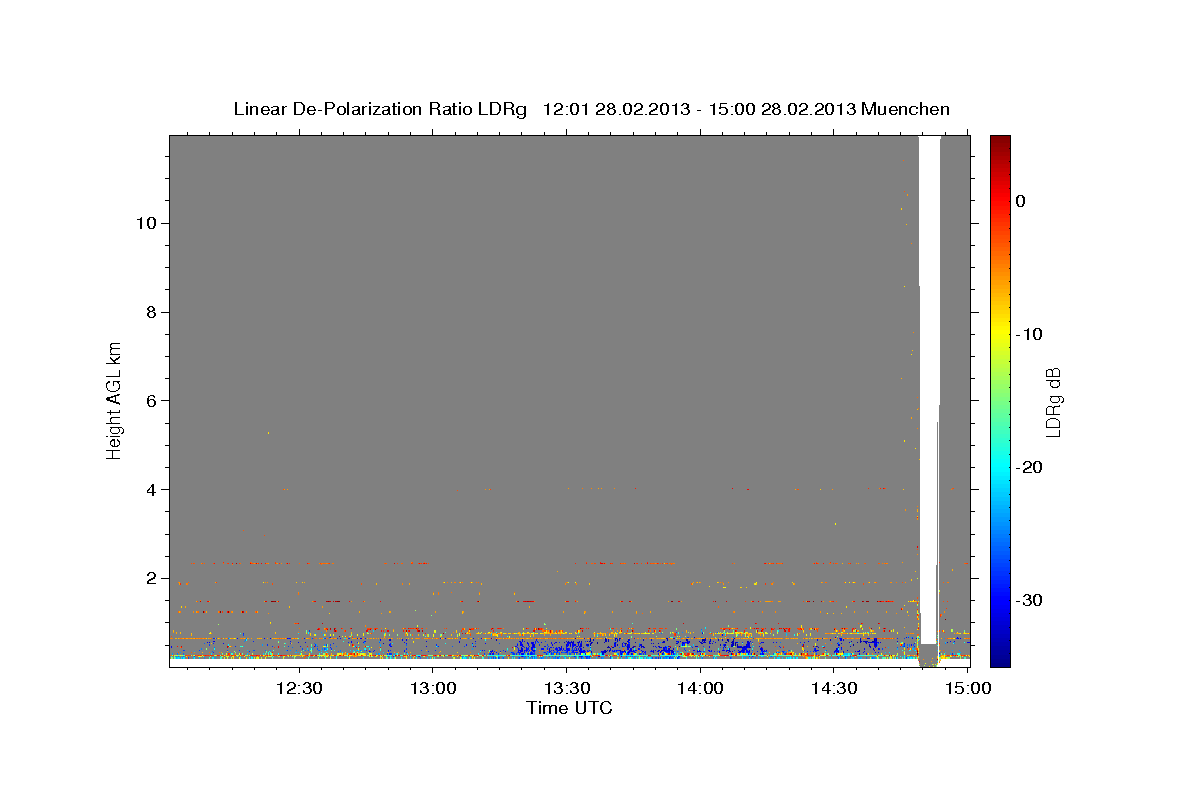
Task: Click the colorbar value -20
Action: pos(1029,467)
